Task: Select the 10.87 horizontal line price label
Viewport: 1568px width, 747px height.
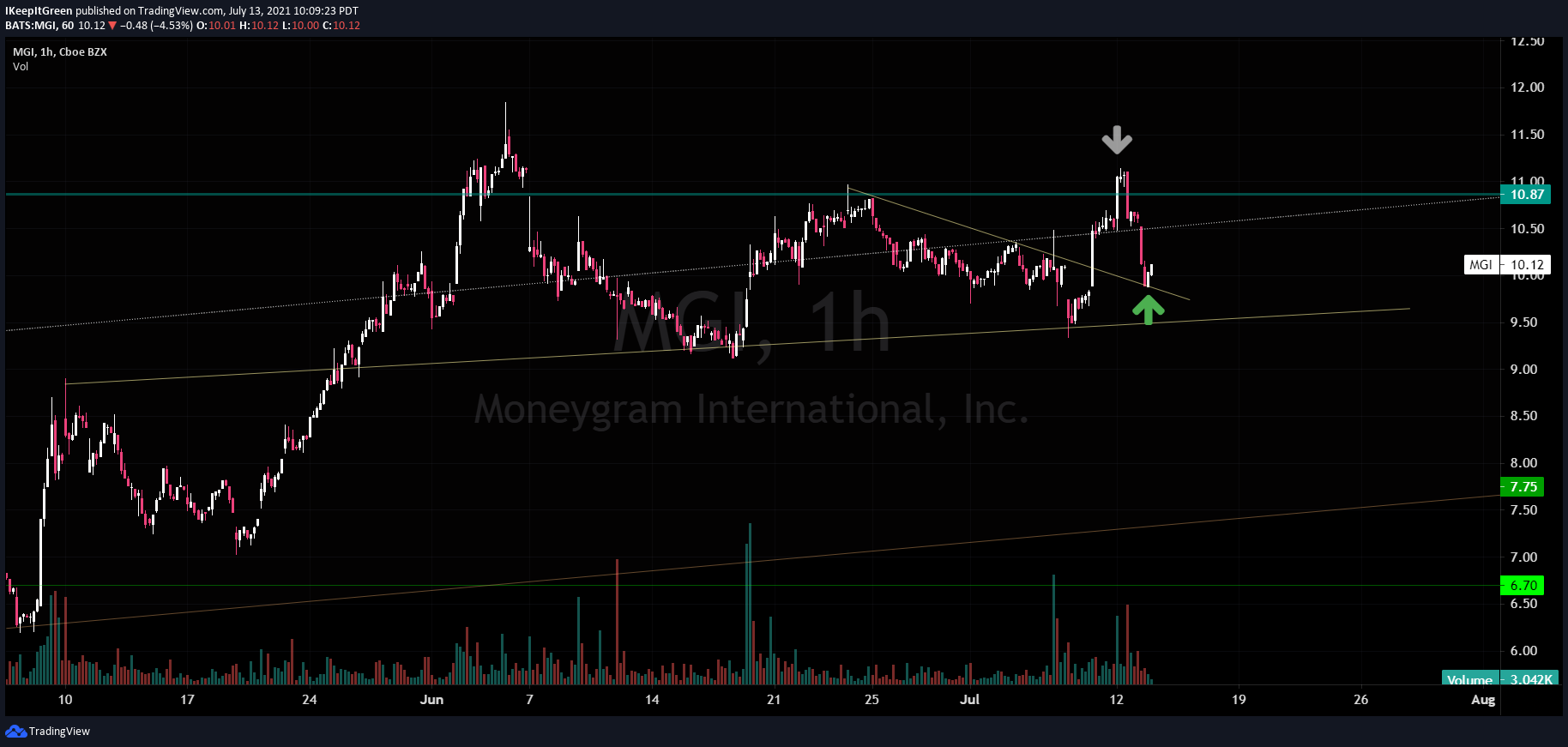Action: click(x=1527, y=195)
